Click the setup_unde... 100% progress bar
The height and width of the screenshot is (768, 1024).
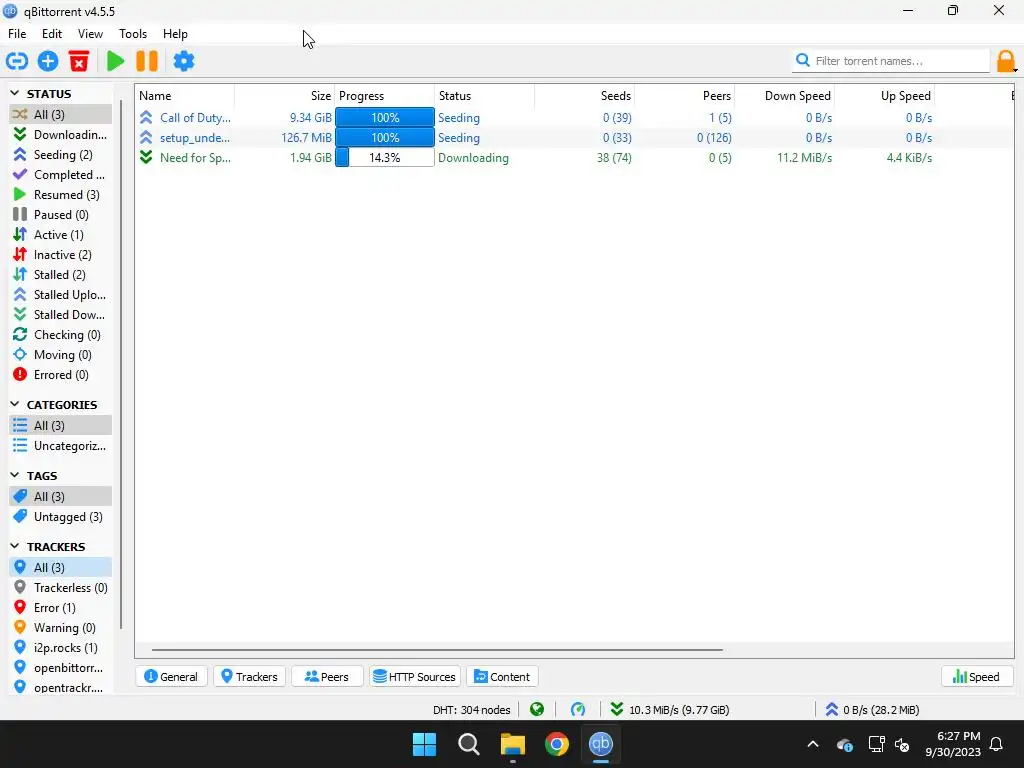tap(385, 138)
